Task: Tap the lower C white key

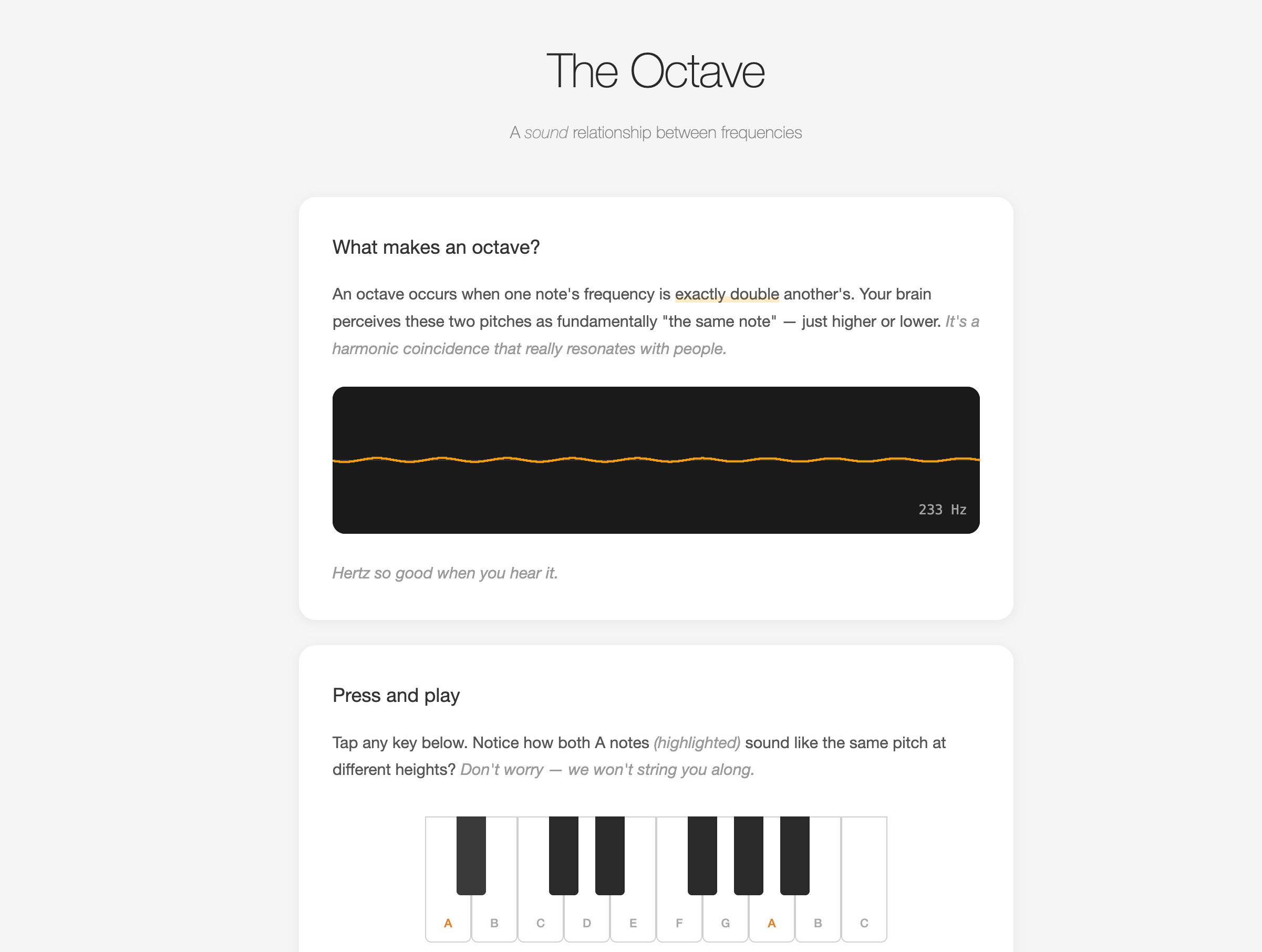Action: pyautogui.click(x=540, y=918)
